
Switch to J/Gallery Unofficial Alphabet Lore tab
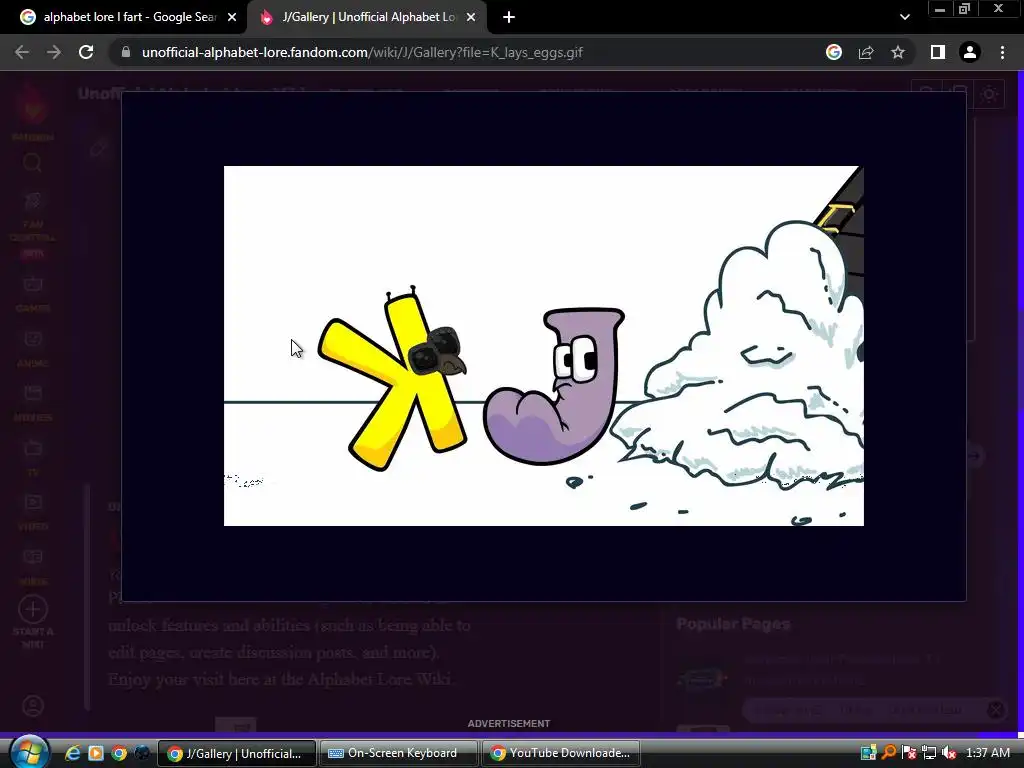point(366,17)
